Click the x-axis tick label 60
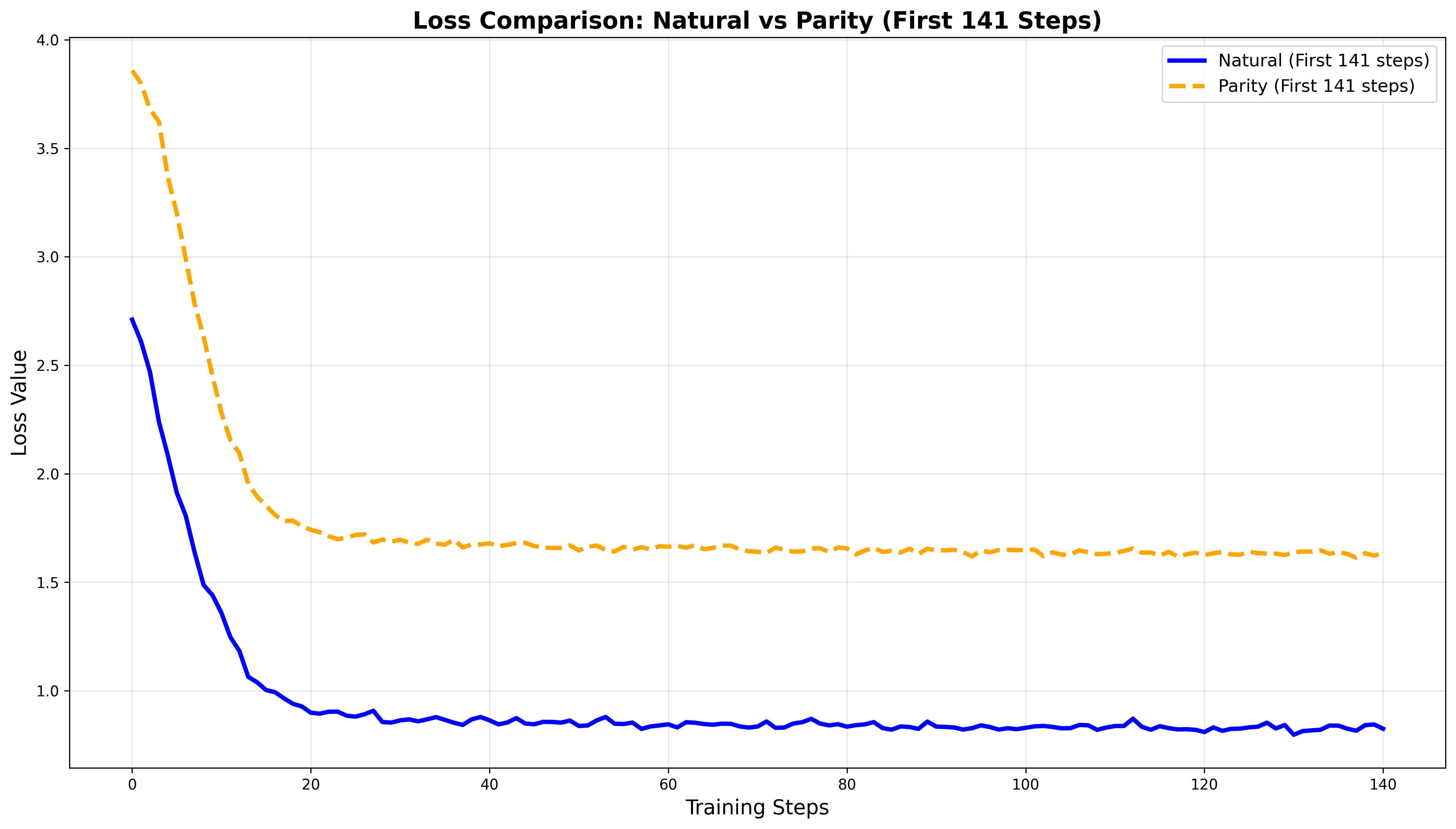 coord(668,785)
